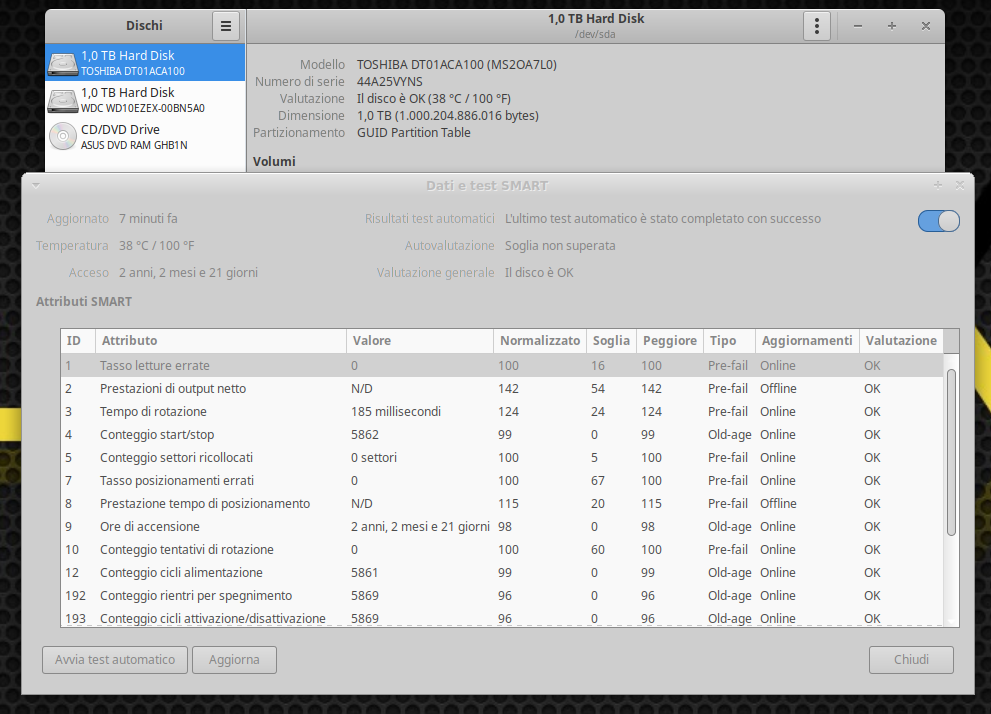This screenshot has width=991, height=714.
Task: Open the drive options three-dot menu
Action: [817, 26]
